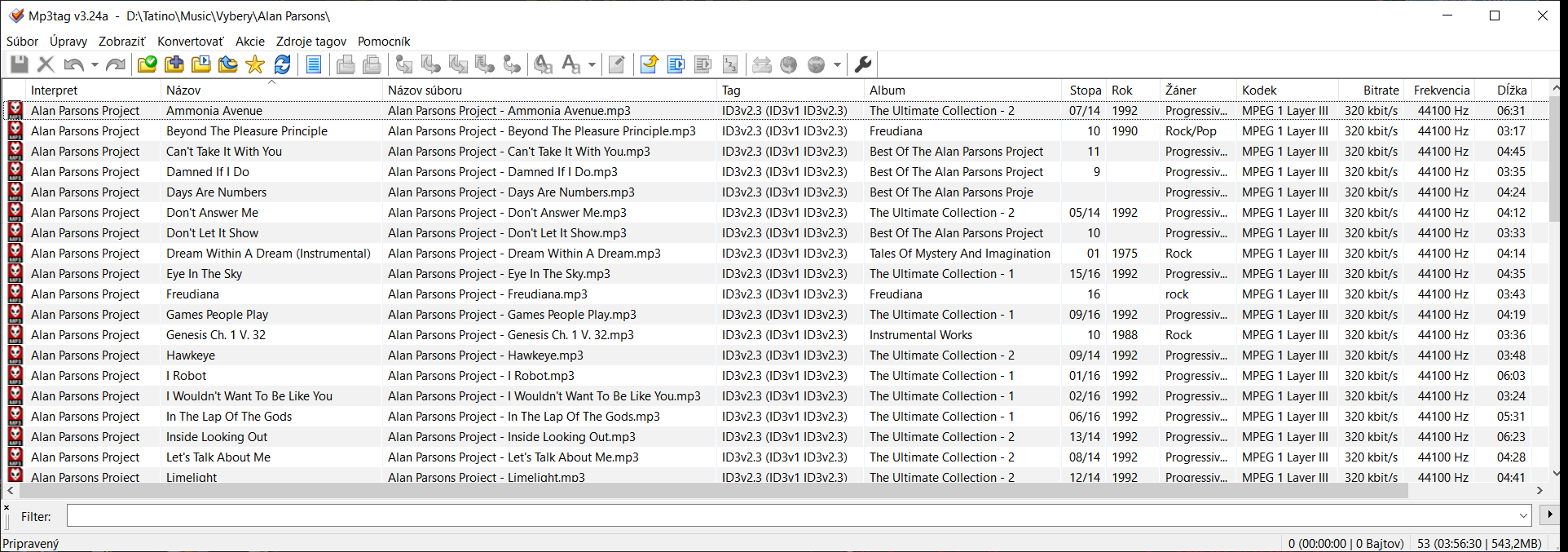Viewport: 1568px width, 552px height.
Task: Open the Konvertovať menu
Action: (190, 42)
